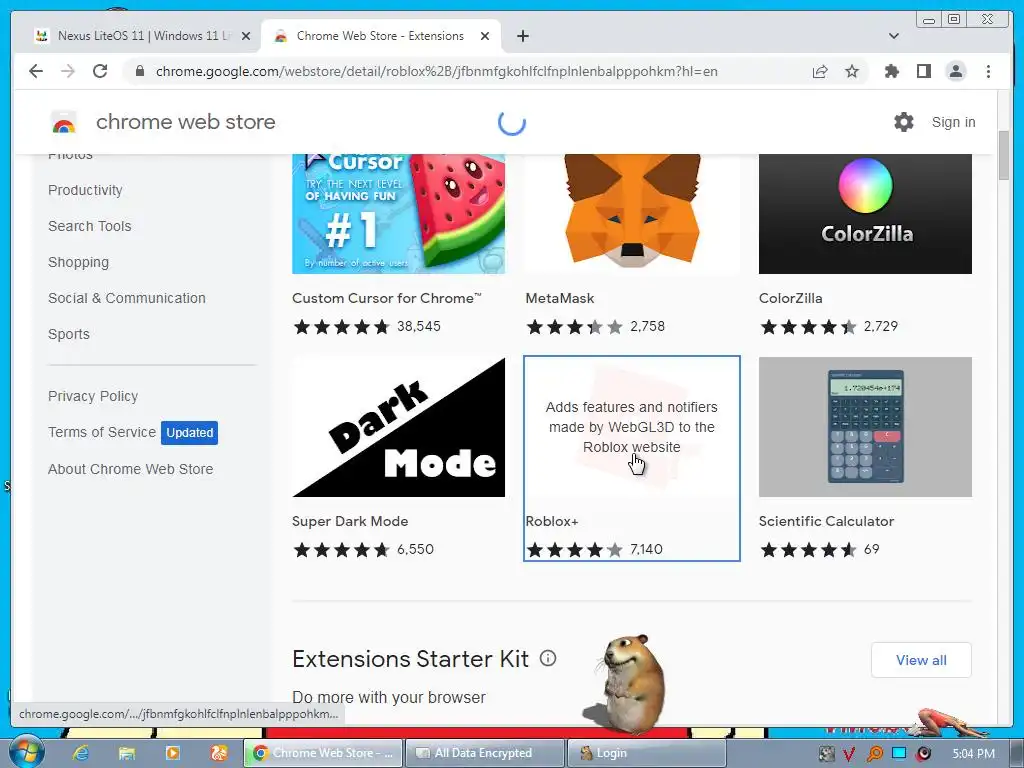
Task: Sign in to Chrome Web Store
Action: [x=953, y=122]
